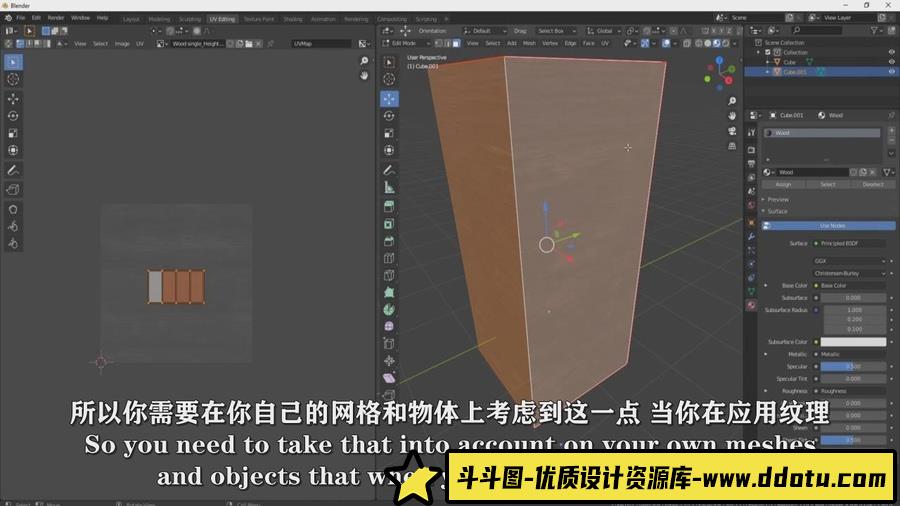
Task: Select the 3D viewport Move tool
Action: point(389,99)
